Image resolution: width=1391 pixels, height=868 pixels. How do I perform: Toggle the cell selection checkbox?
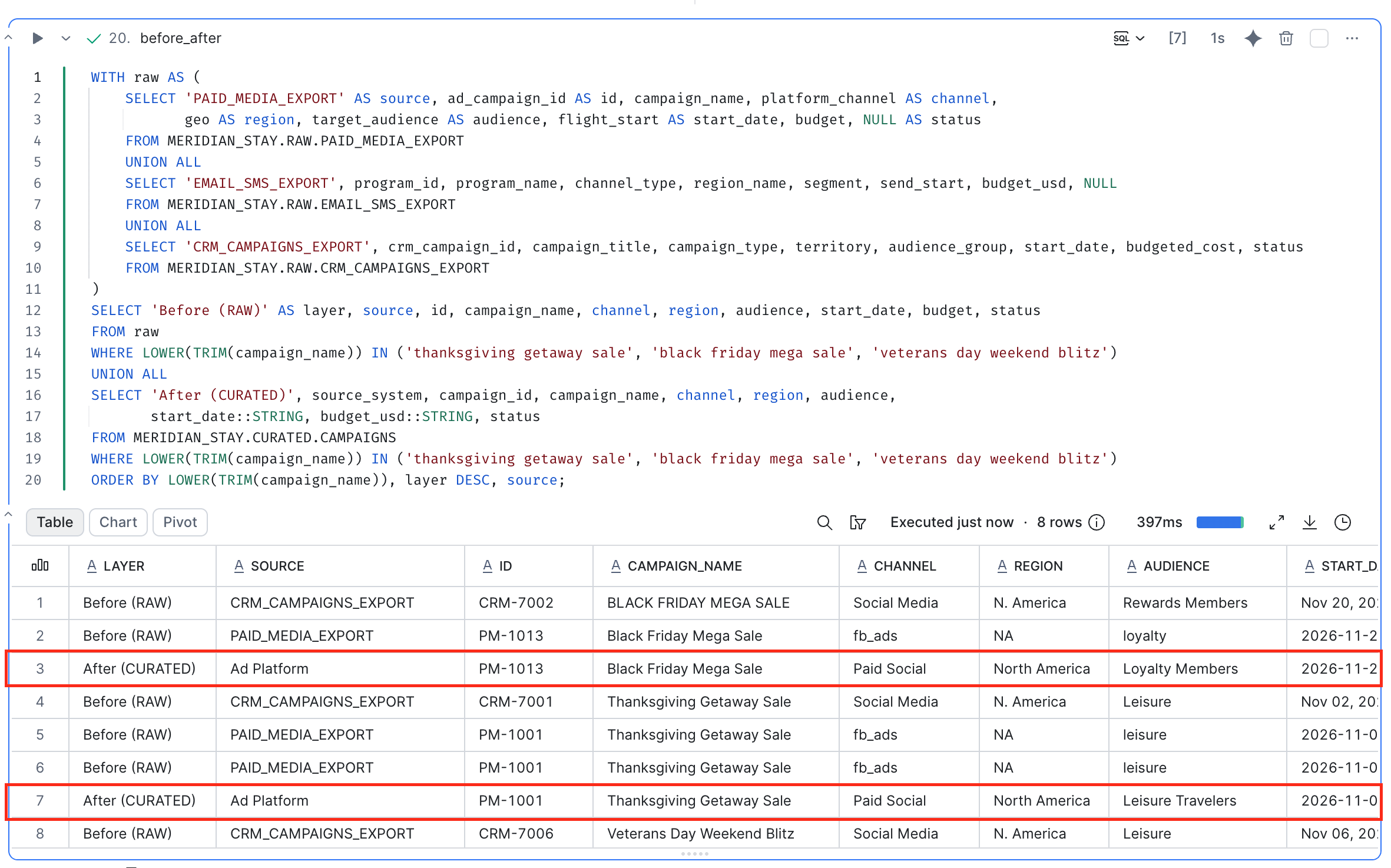tap(1319, 38)
